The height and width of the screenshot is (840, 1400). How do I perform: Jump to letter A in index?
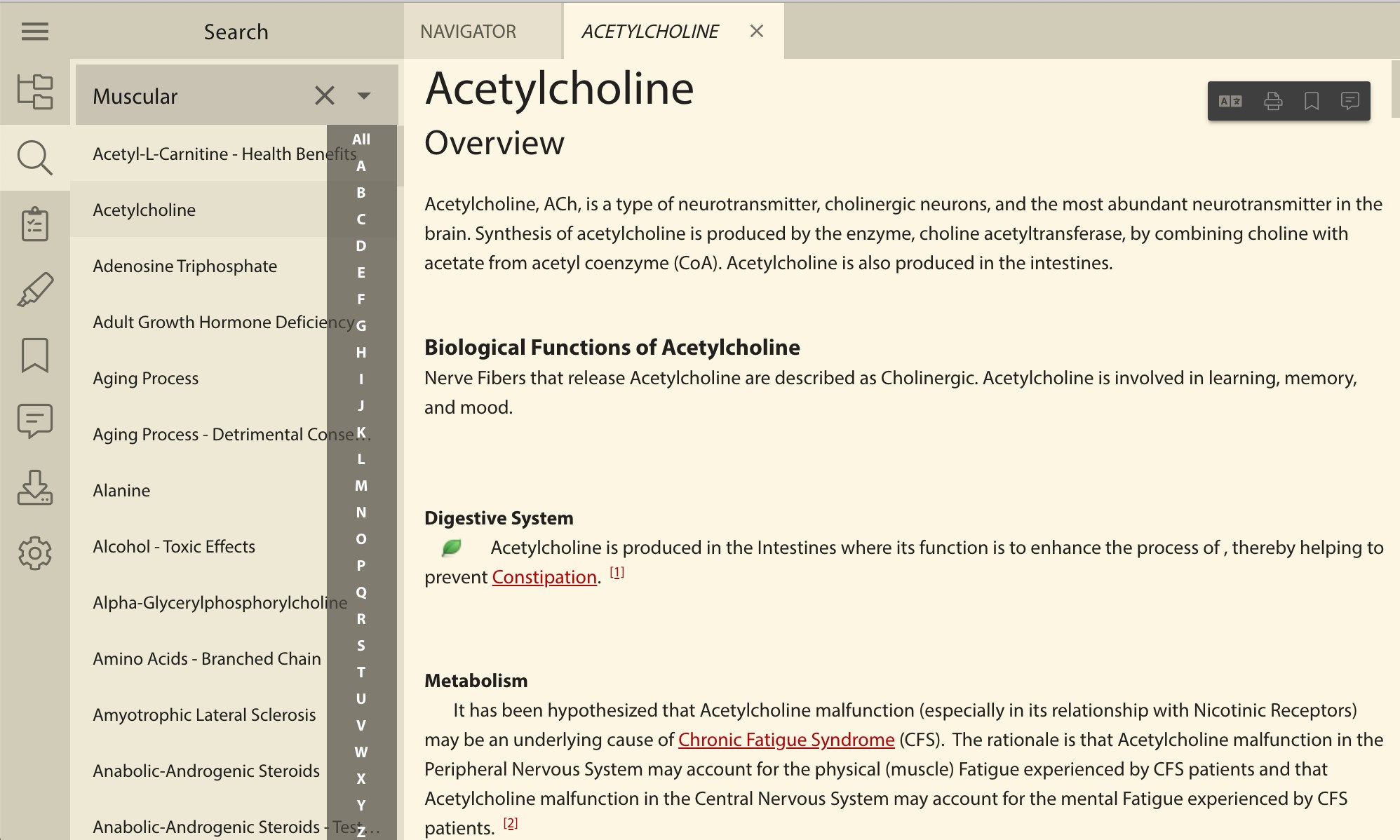[x=361, y=166]
